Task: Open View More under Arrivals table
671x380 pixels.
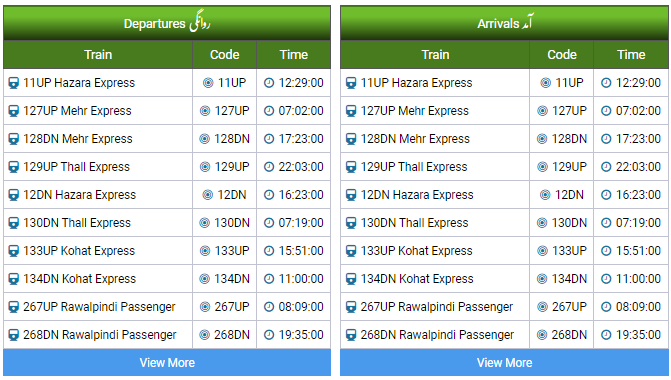Action: pos(504,362)
